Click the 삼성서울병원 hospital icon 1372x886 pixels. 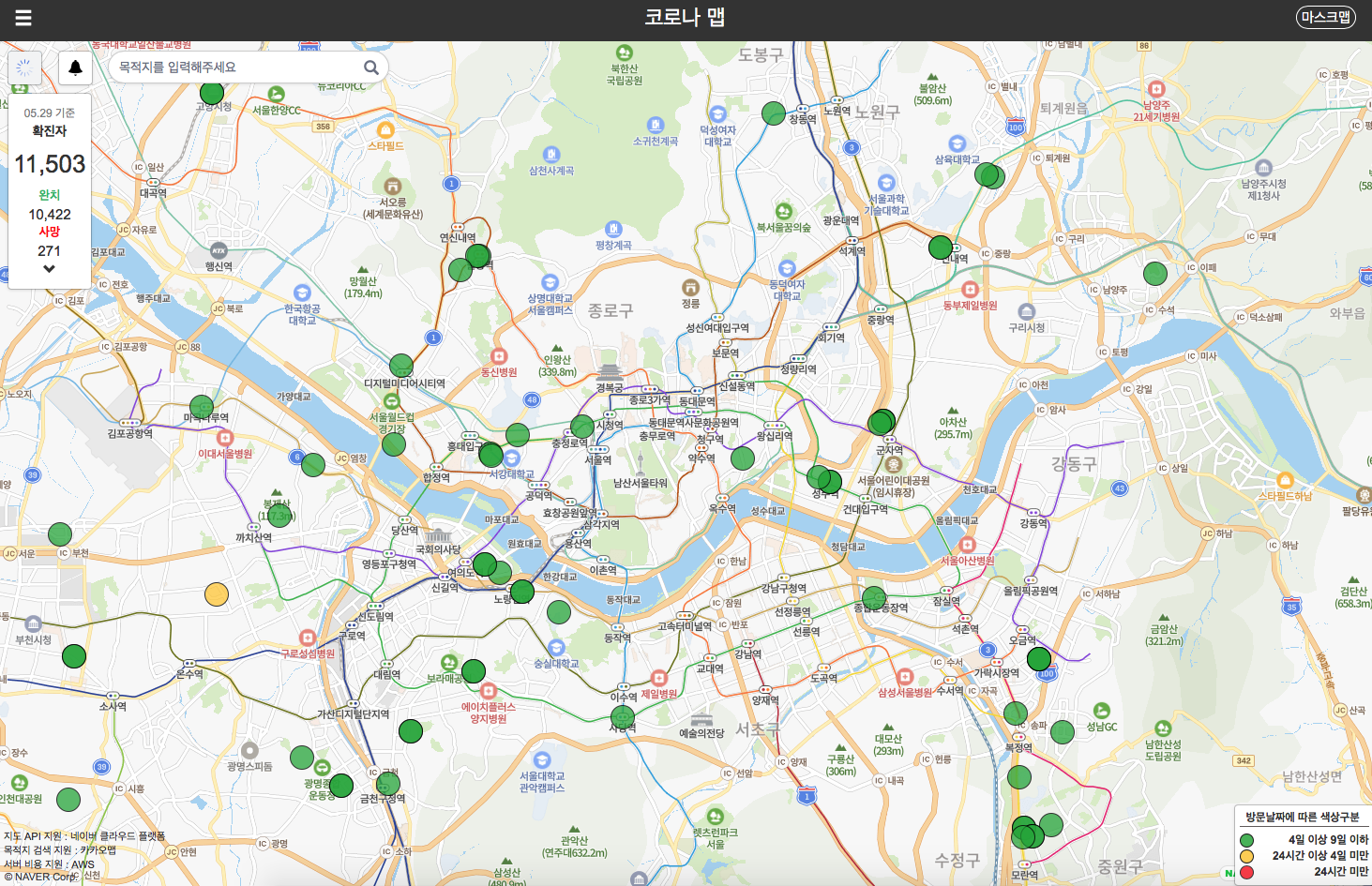pos(904,677)
